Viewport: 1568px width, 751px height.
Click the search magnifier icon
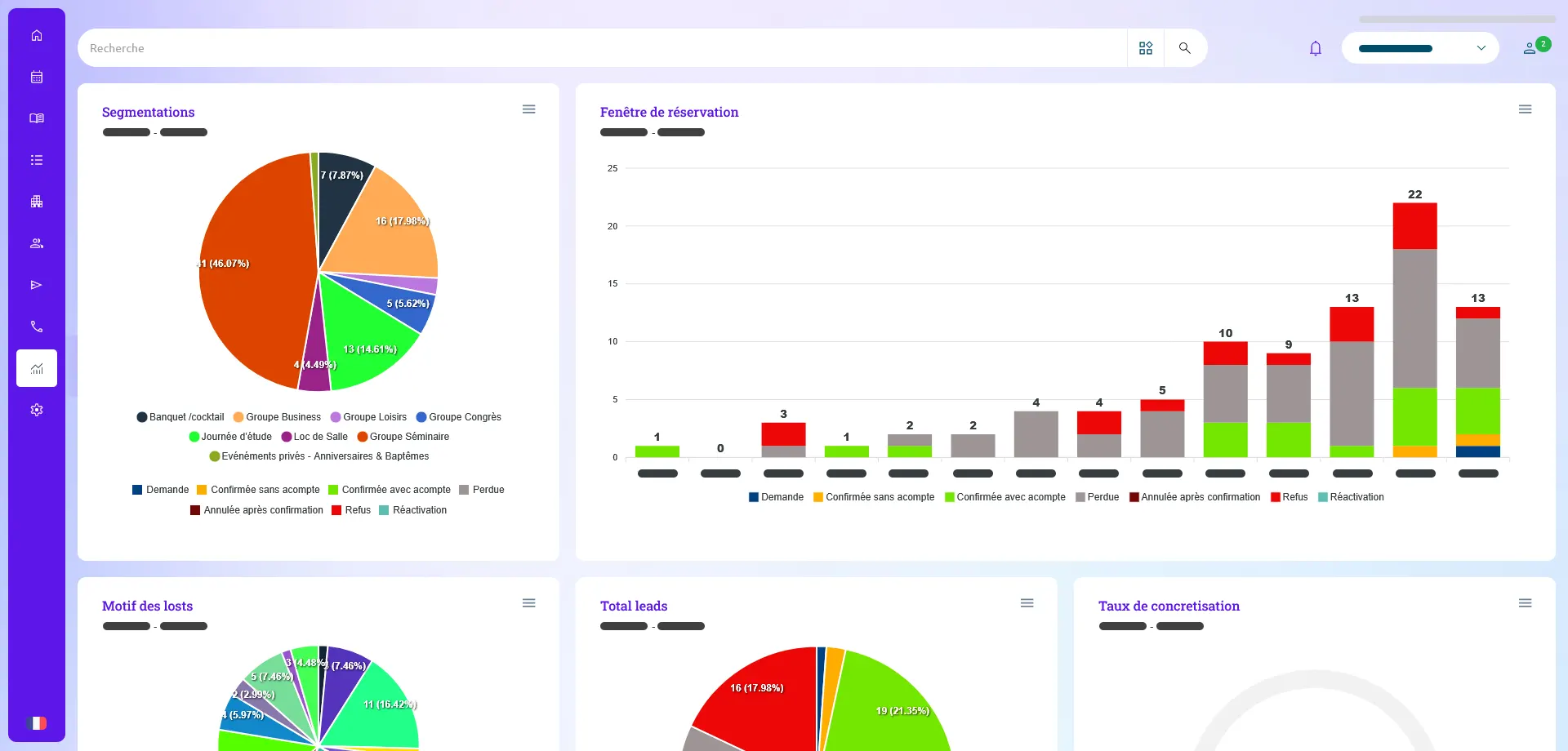1184,48
